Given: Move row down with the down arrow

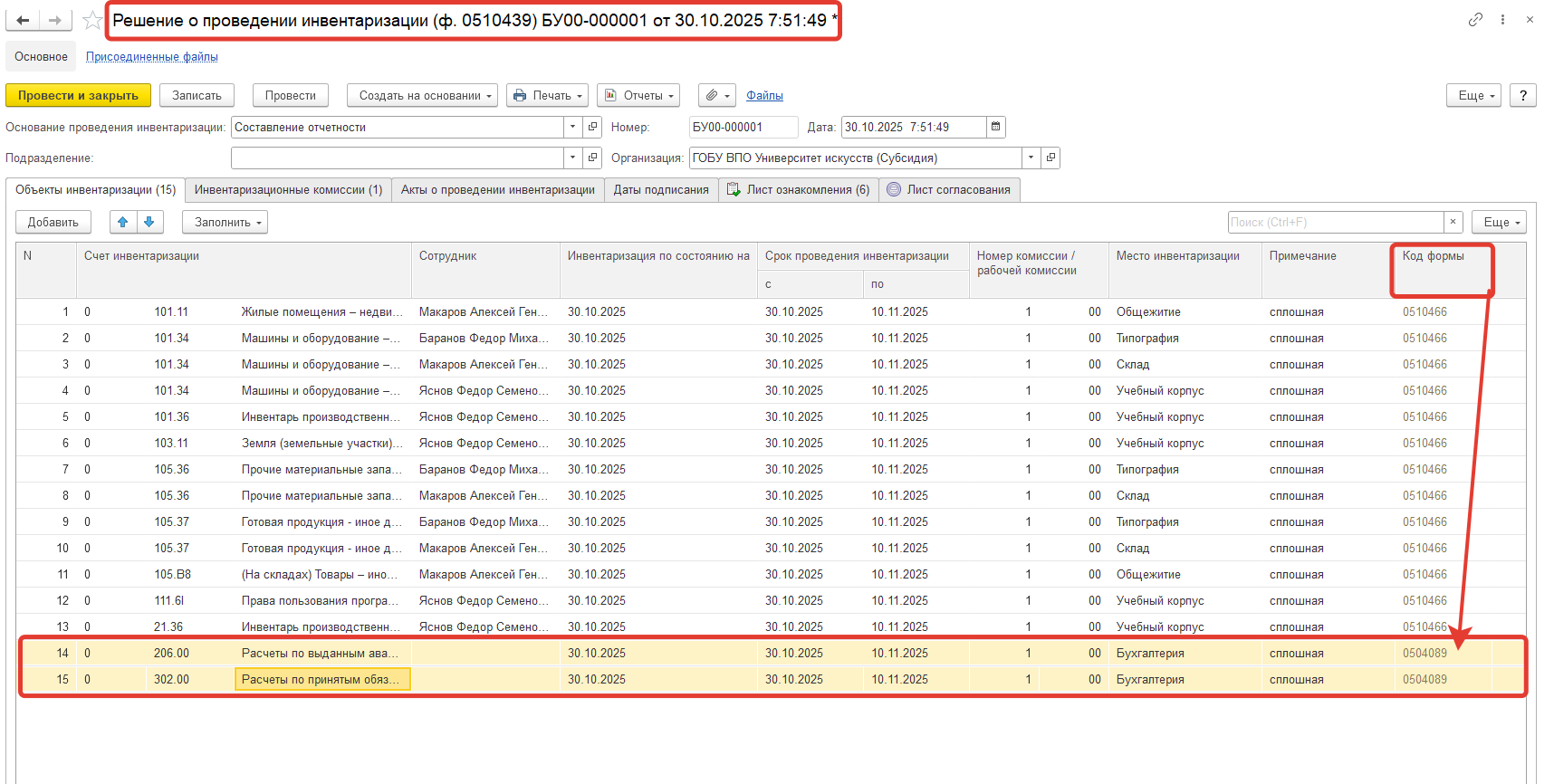Looking at the screenshot, I should point(149,222).
